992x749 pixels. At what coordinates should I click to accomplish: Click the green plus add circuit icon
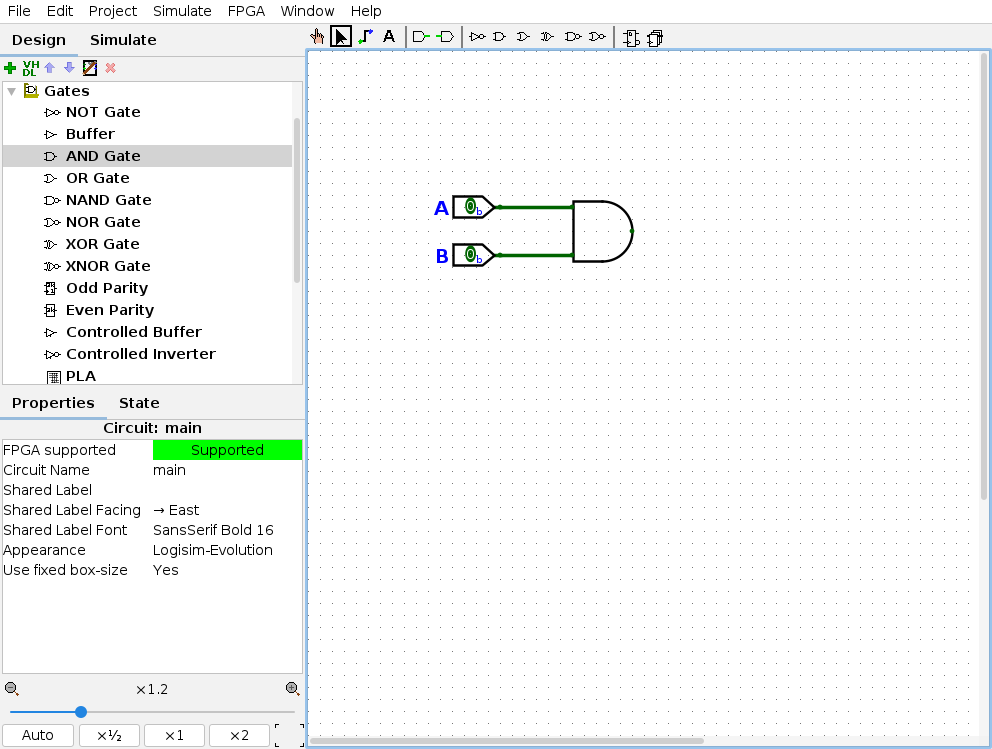[10, 68]
